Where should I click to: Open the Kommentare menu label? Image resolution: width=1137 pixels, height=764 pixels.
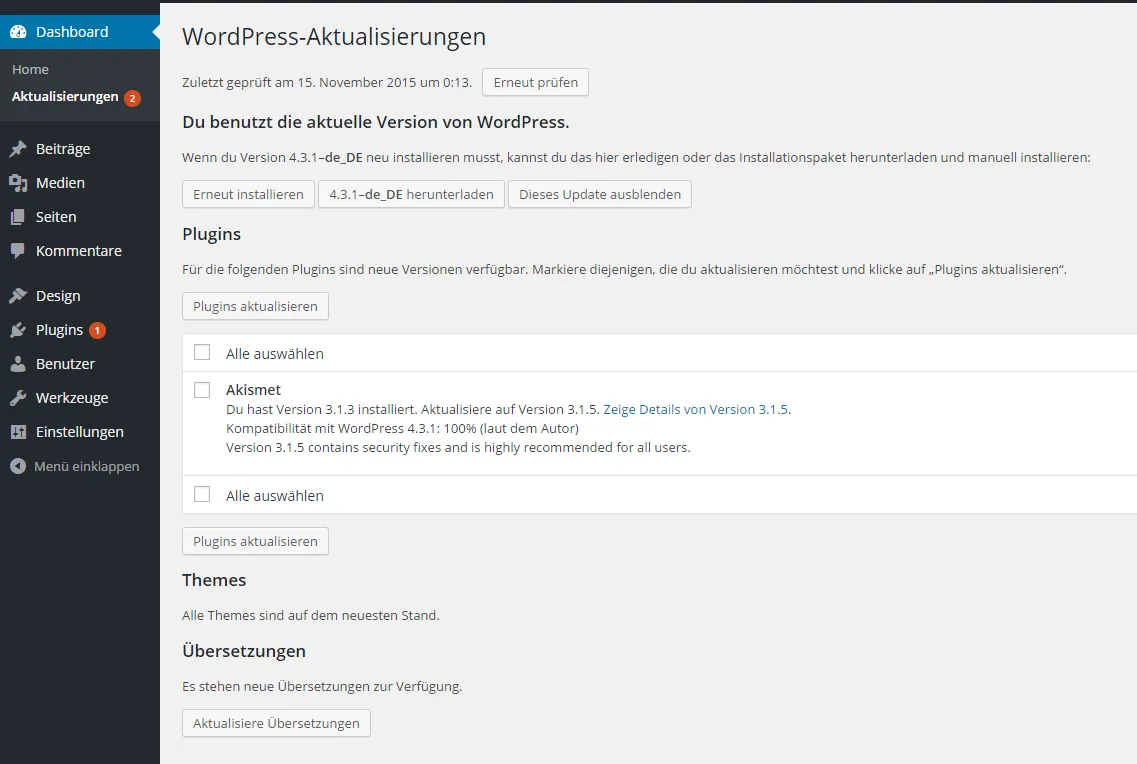coord(79,251)
